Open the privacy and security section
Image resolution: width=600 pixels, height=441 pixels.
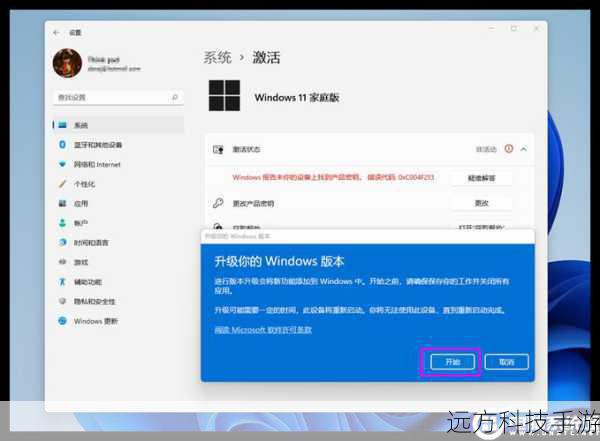click(x=118, y=302)
